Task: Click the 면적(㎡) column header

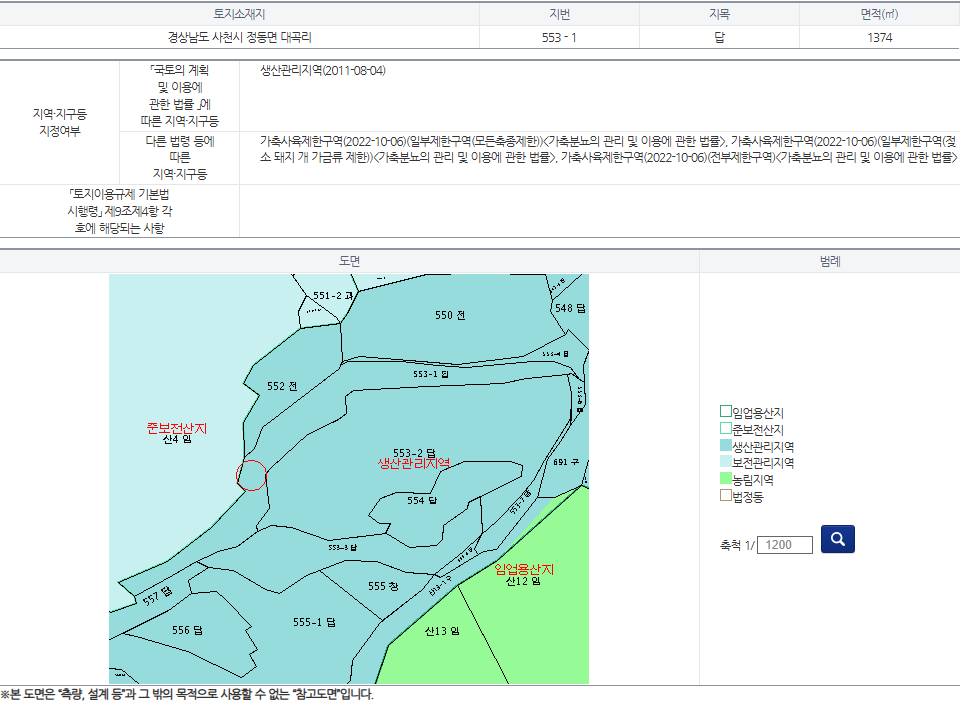Action: (x=879, y=13)
